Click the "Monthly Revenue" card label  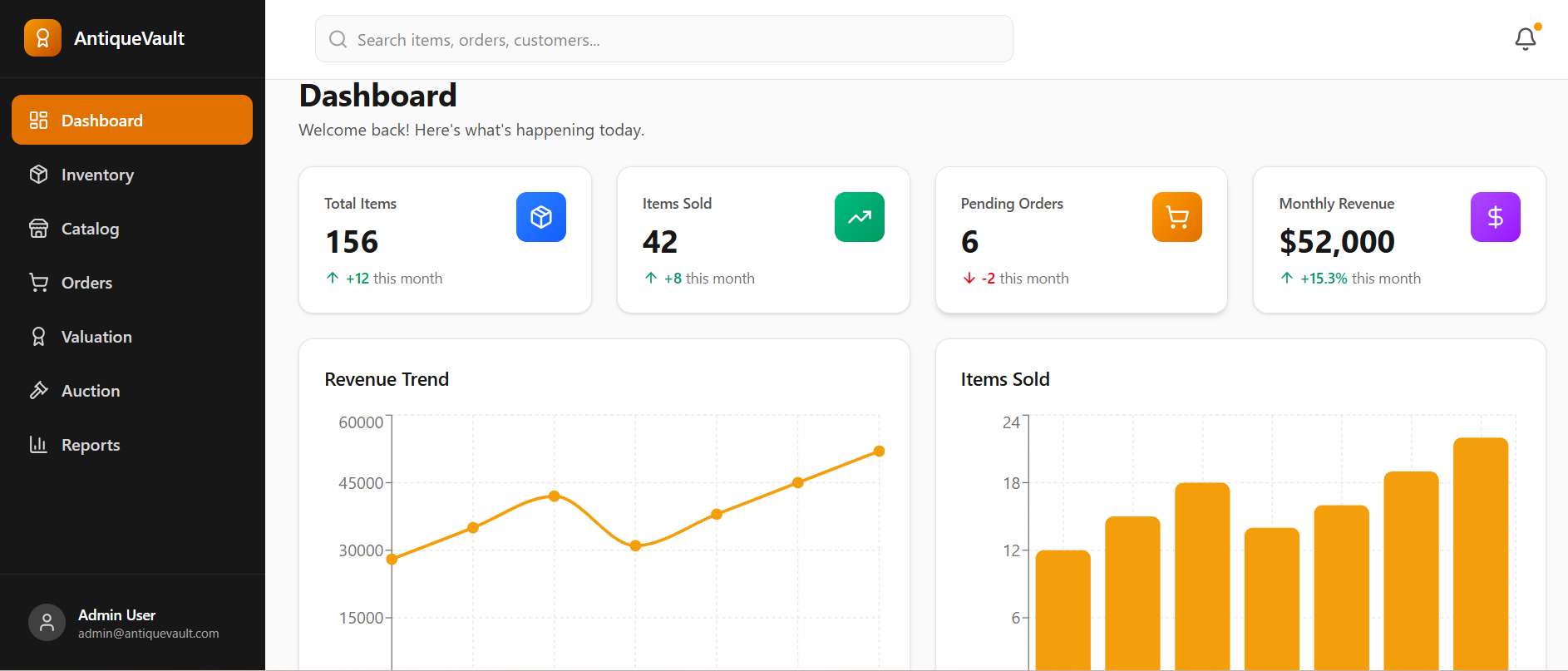[1337, 204]
